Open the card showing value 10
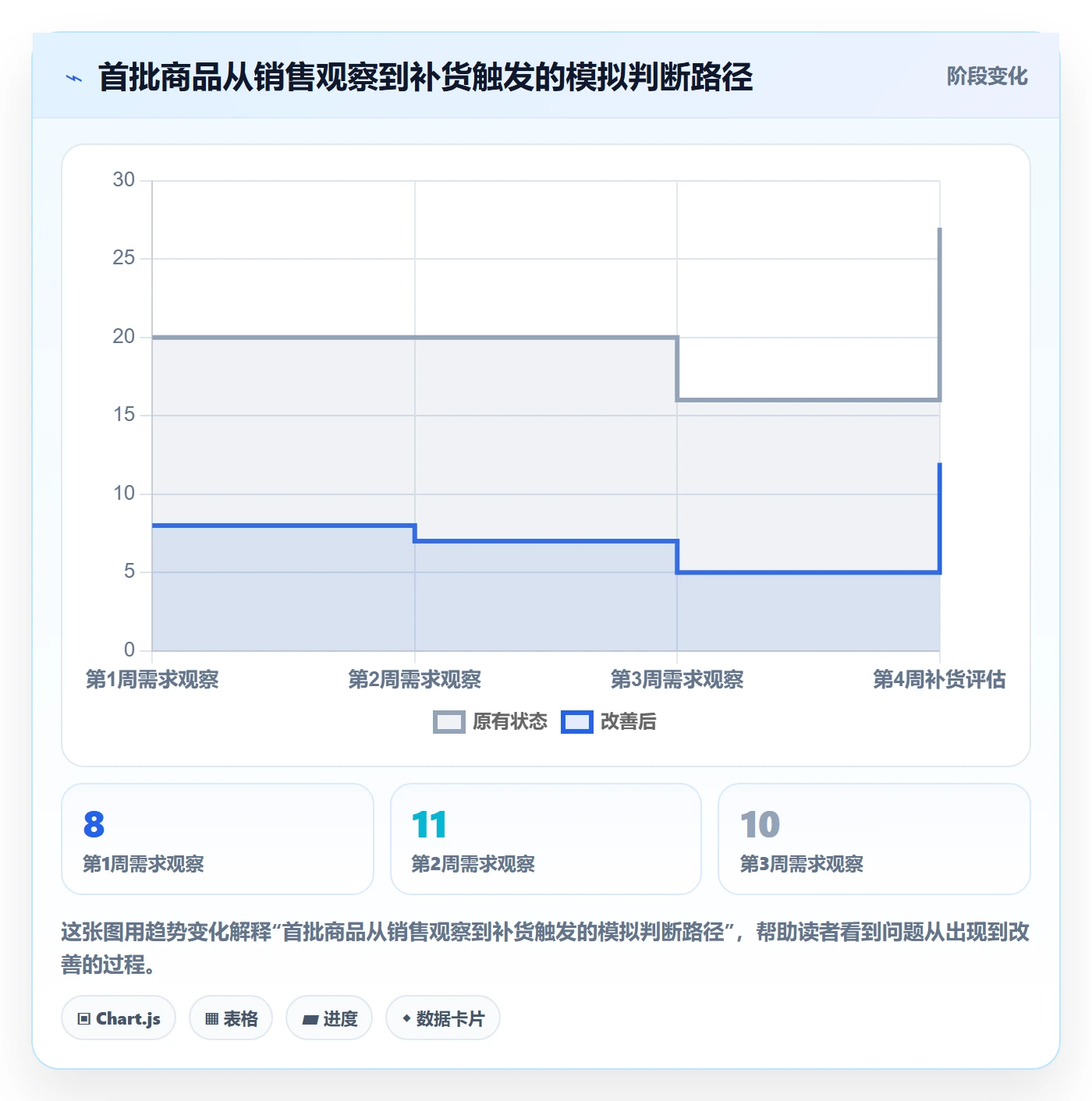 pos(874,839)
